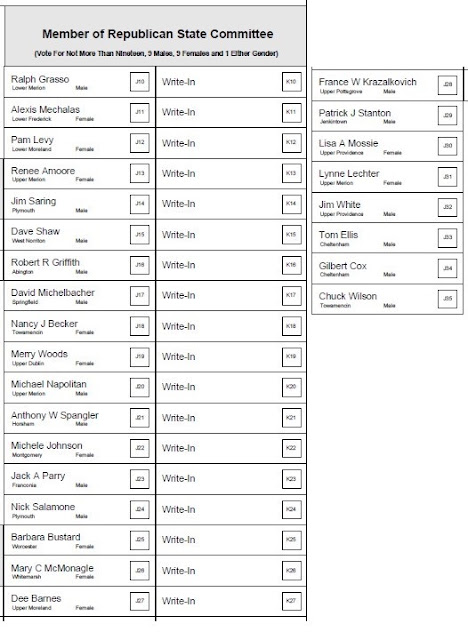Check Patrick J Stanton's voting box
Image resolution: width=468 pixels, height=640 pixels.
[x=447, y=115]
